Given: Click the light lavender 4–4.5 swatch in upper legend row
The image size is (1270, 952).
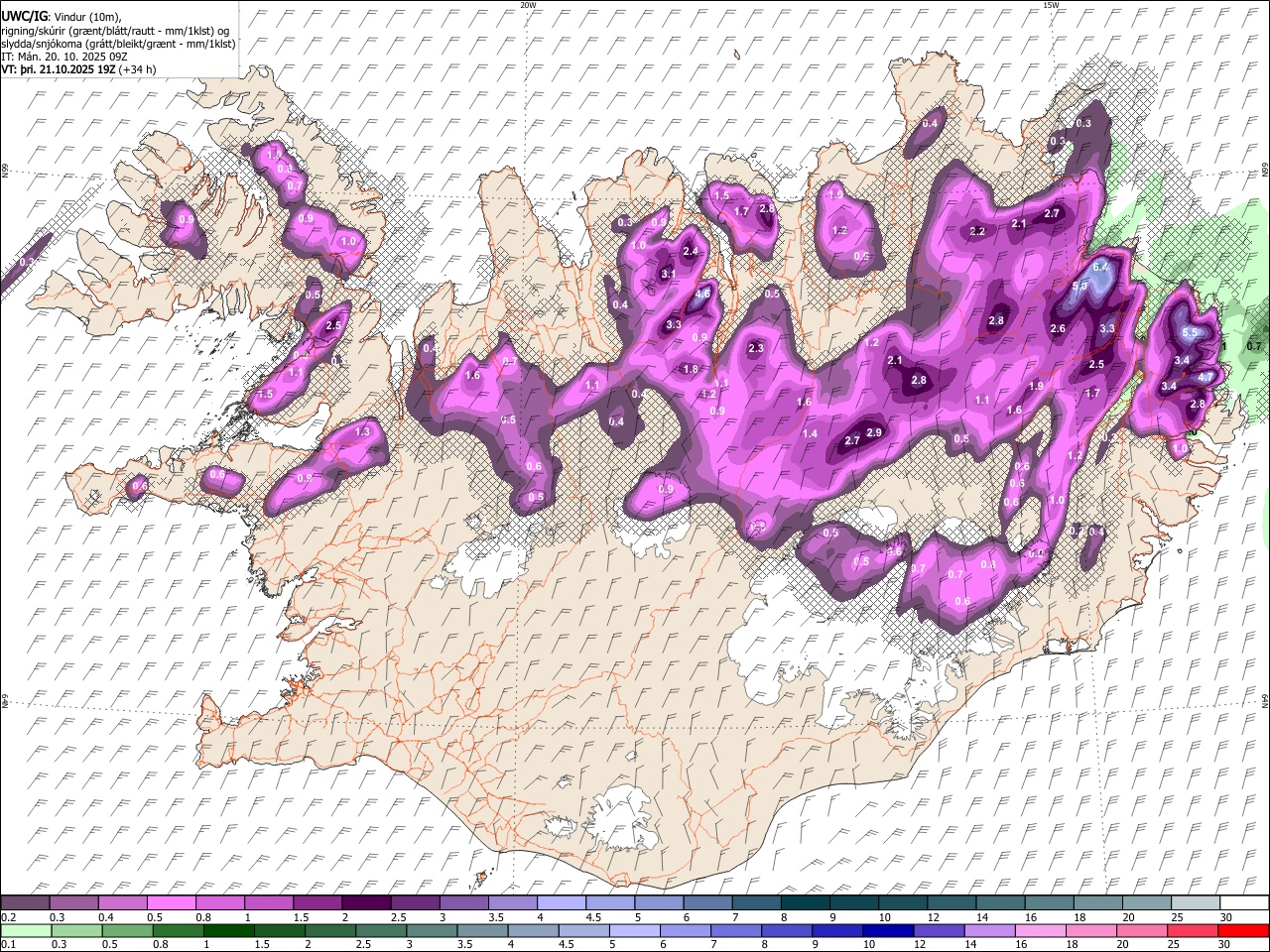Looking at the screenshot, I should point(562,902).
